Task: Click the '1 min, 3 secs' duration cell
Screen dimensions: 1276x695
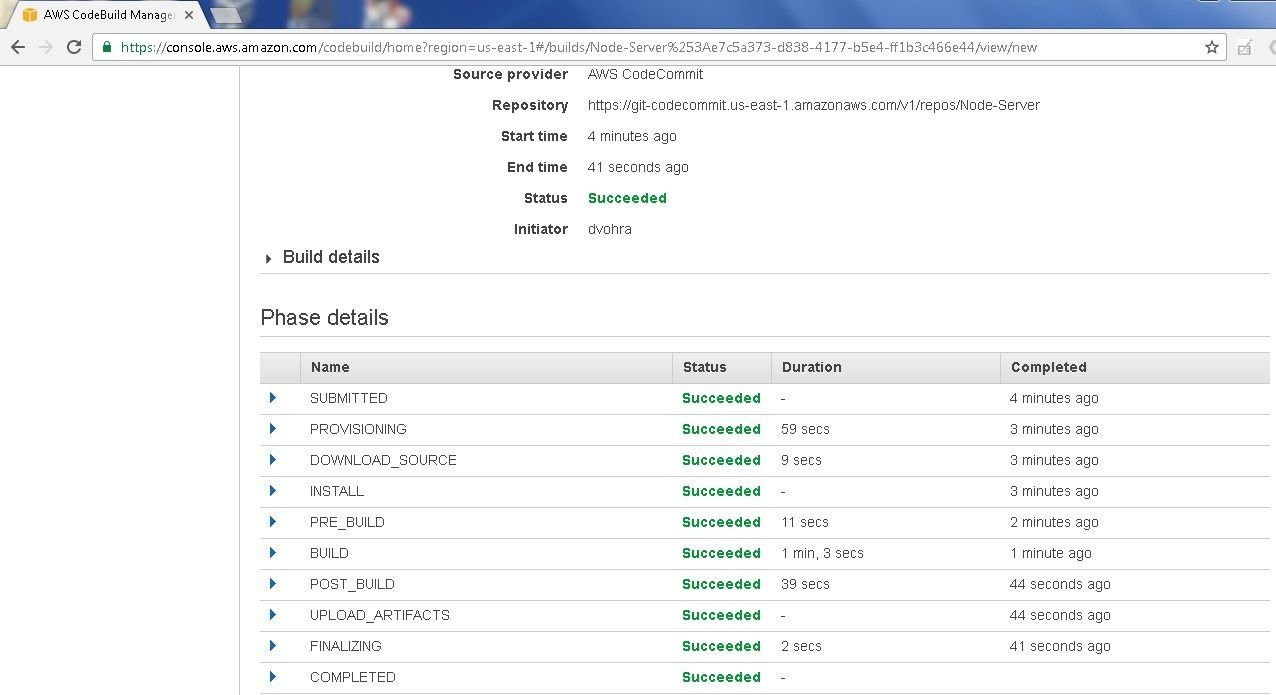Action: (x=822, y=553)
